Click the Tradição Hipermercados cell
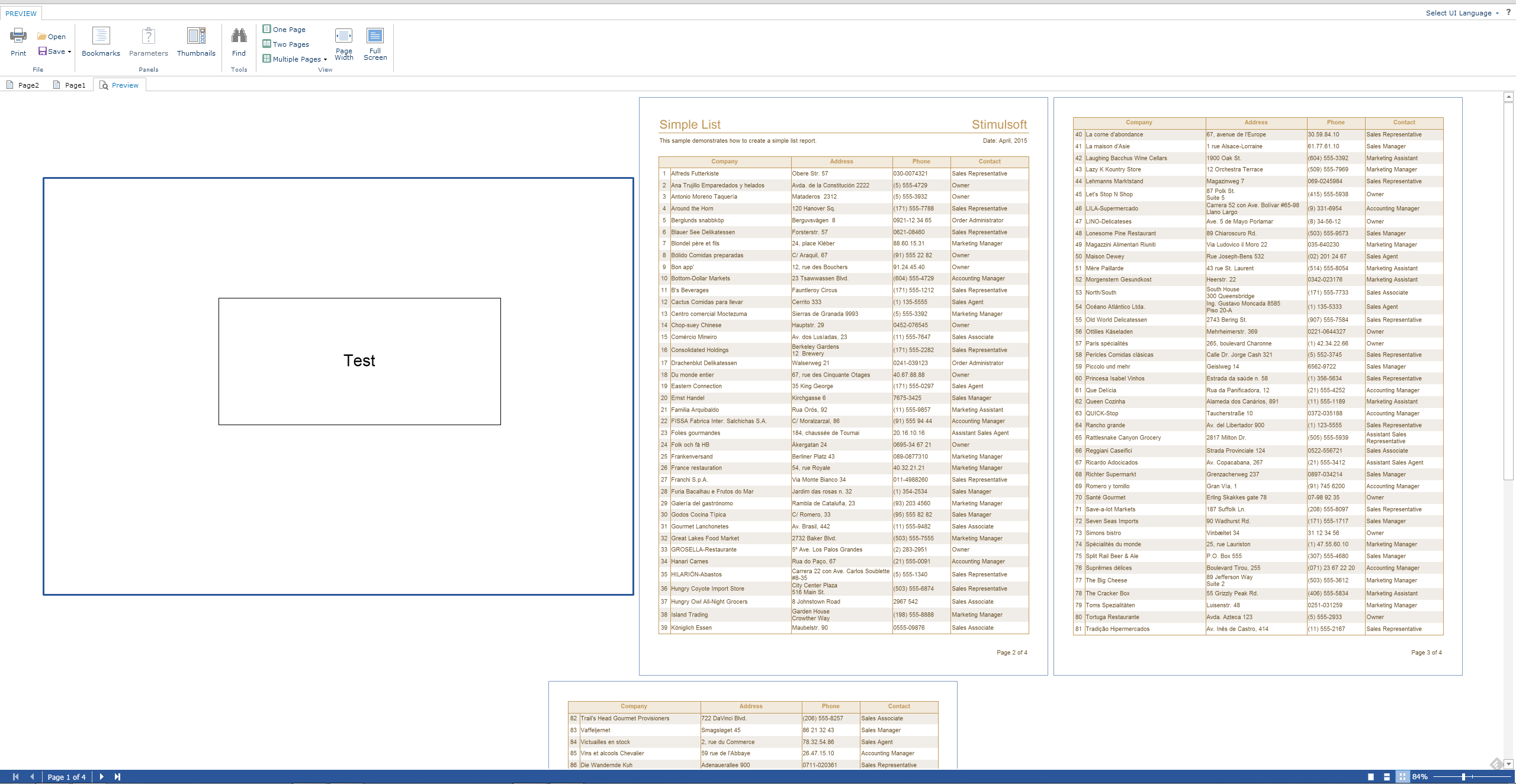1516x784 pixels. click(1145, 629)
